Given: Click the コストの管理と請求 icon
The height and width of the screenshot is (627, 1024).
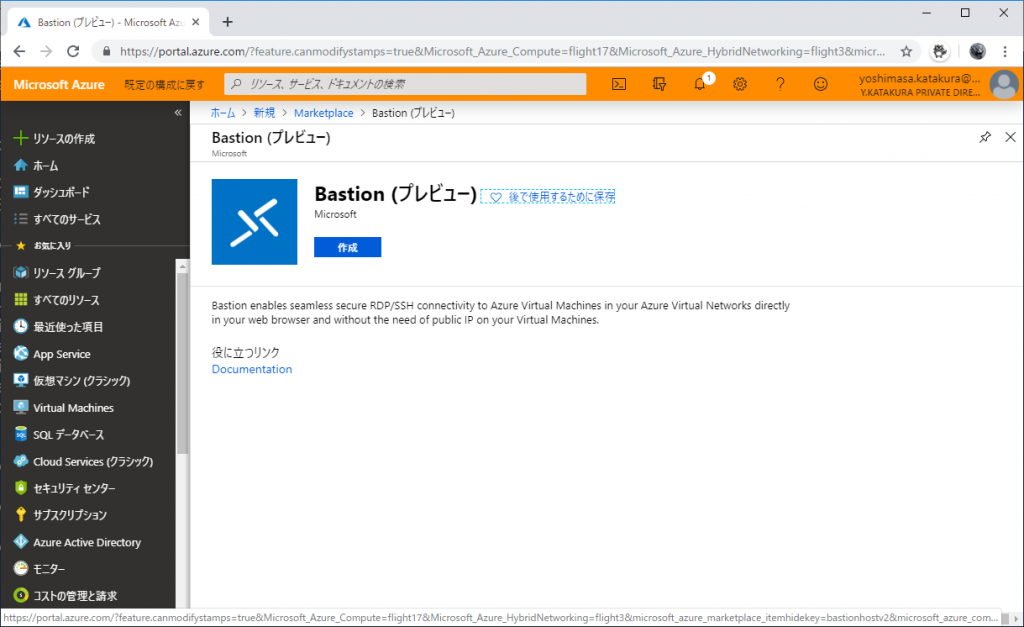Looking at the screenshot, I should point(21,595).
